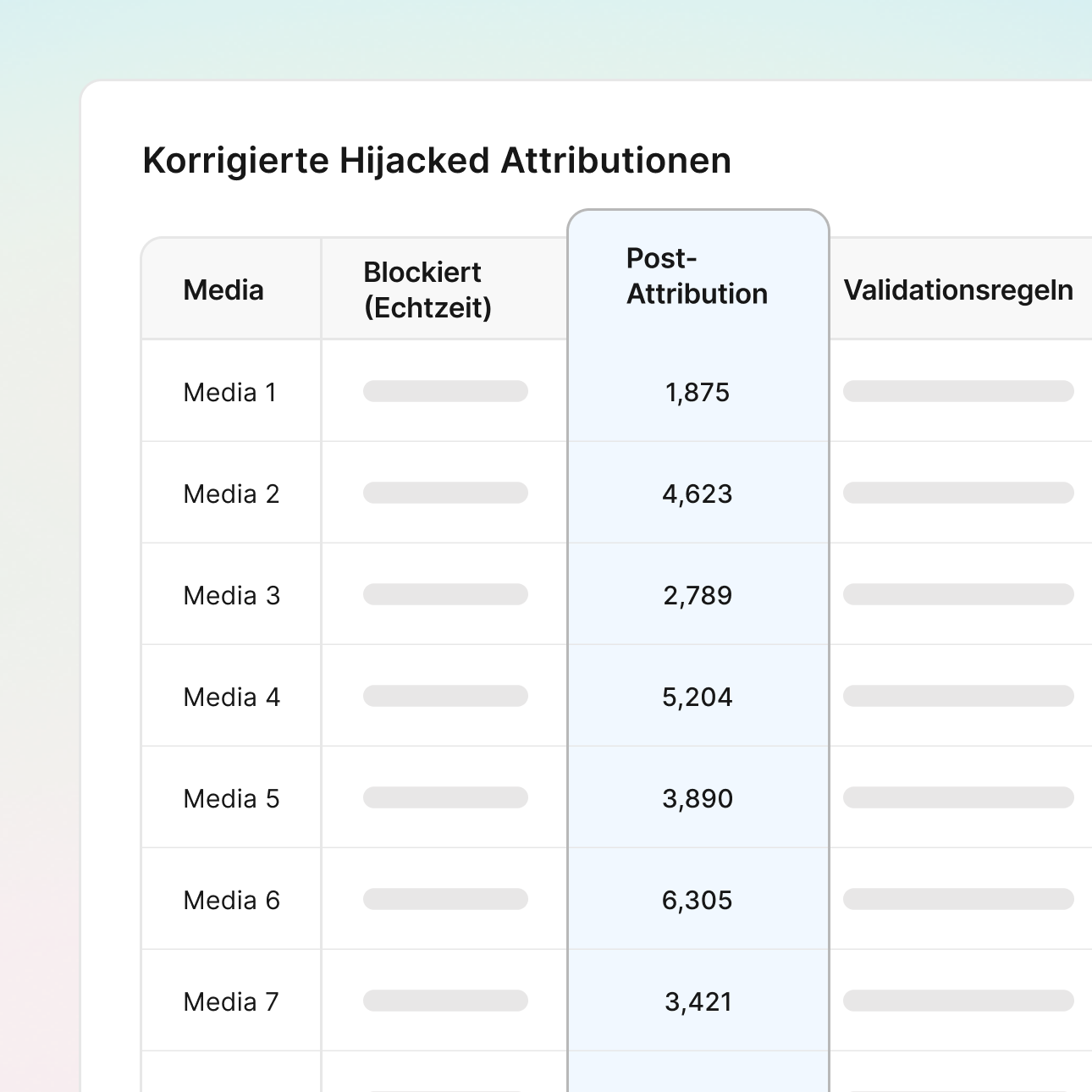Screen dimensions: 1092x1092
Task: Click the Media 2 row label
Action: (x=231, y=494)
